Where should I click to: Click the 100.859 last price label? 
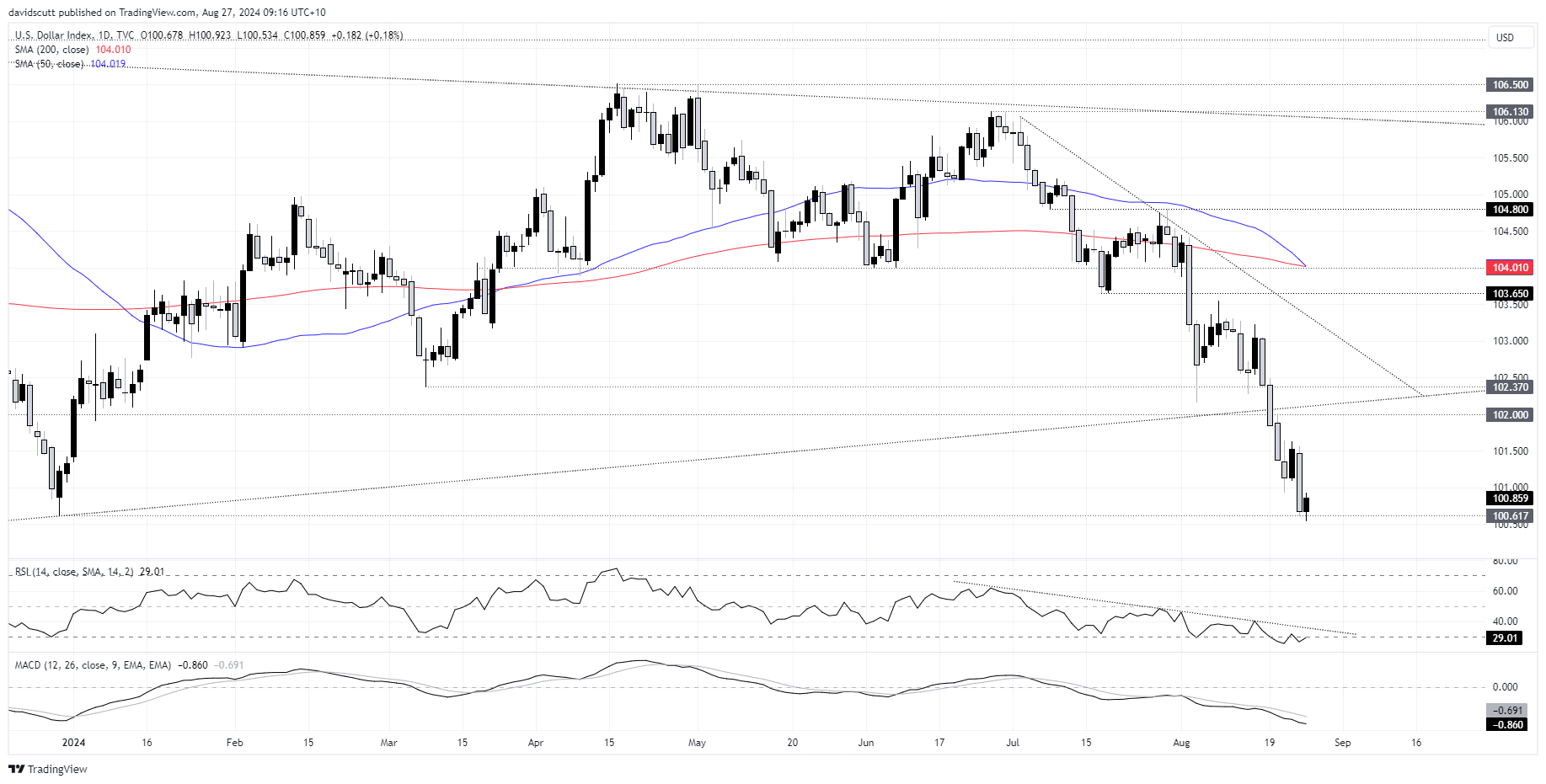coord(1511,499)
